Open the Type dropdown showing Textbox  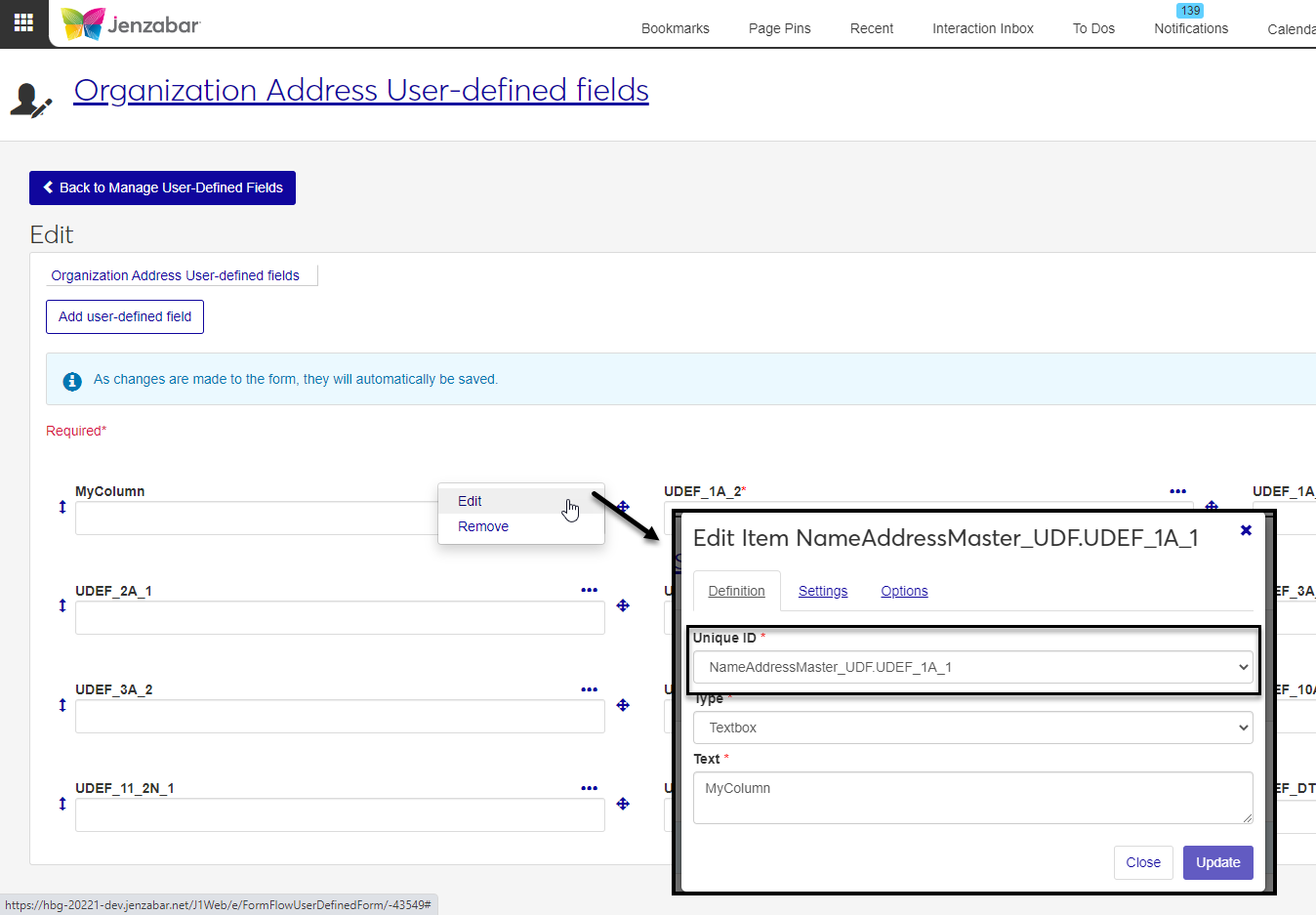click(972, 728)
